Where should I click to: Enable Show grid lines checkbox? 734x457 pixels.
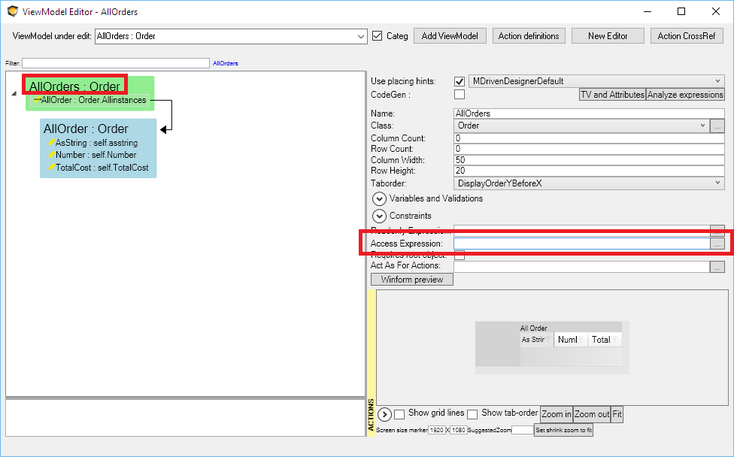[400, 413]
